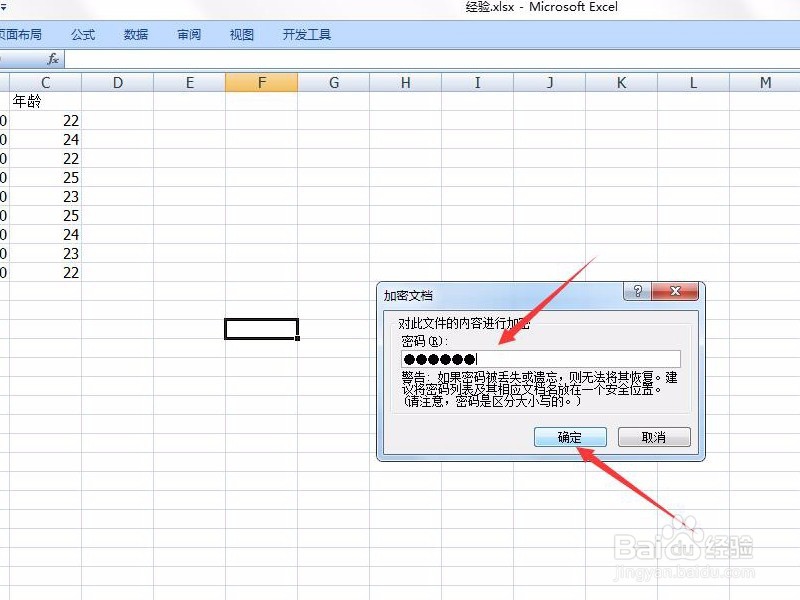800x600 pixels.
Task: Switch to the 公式 ribbon tab
Action: [x=83, y=33]
